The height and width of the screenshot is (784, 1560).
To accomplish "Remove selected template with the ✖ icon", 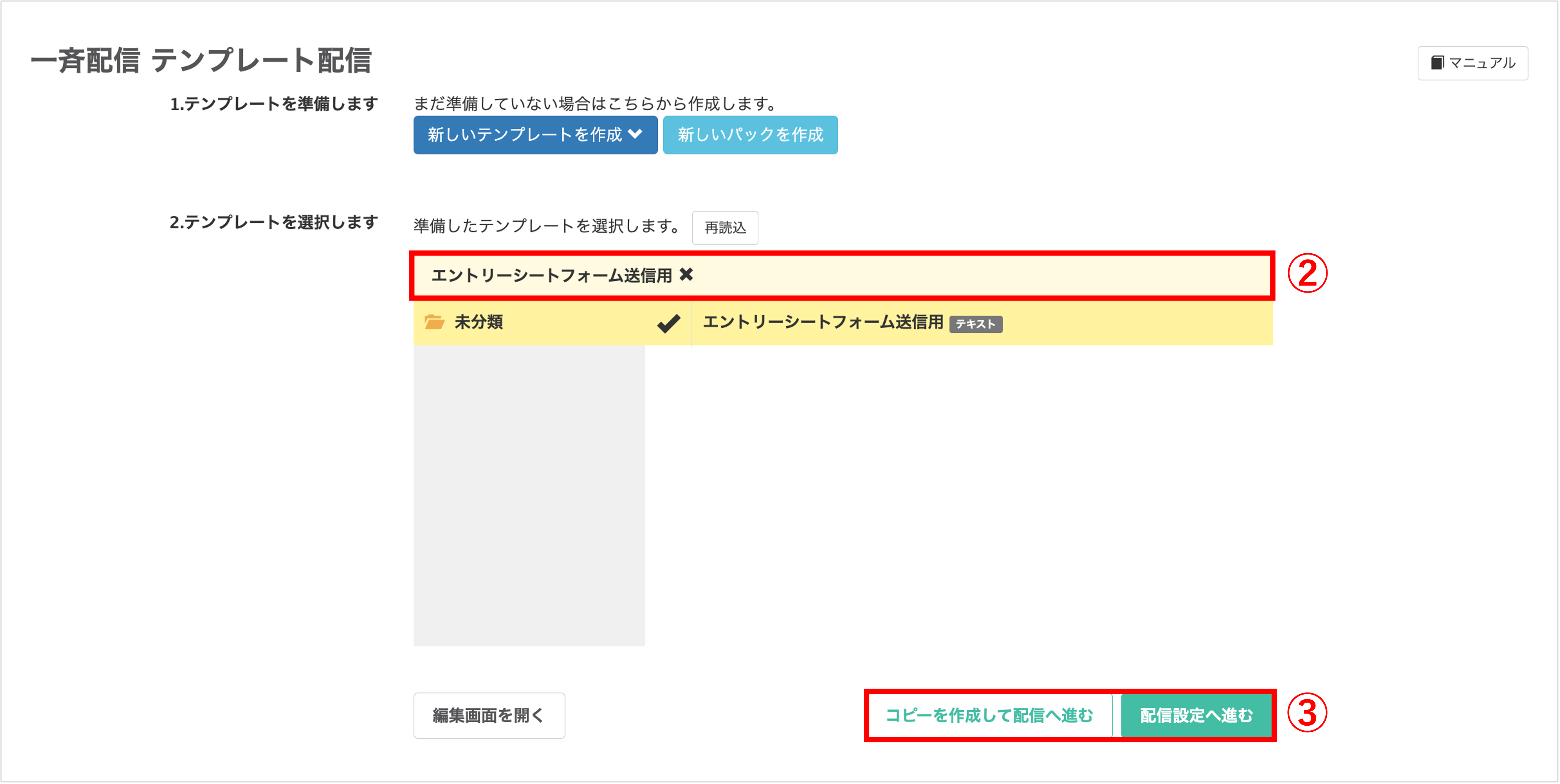I will [686, 275].
